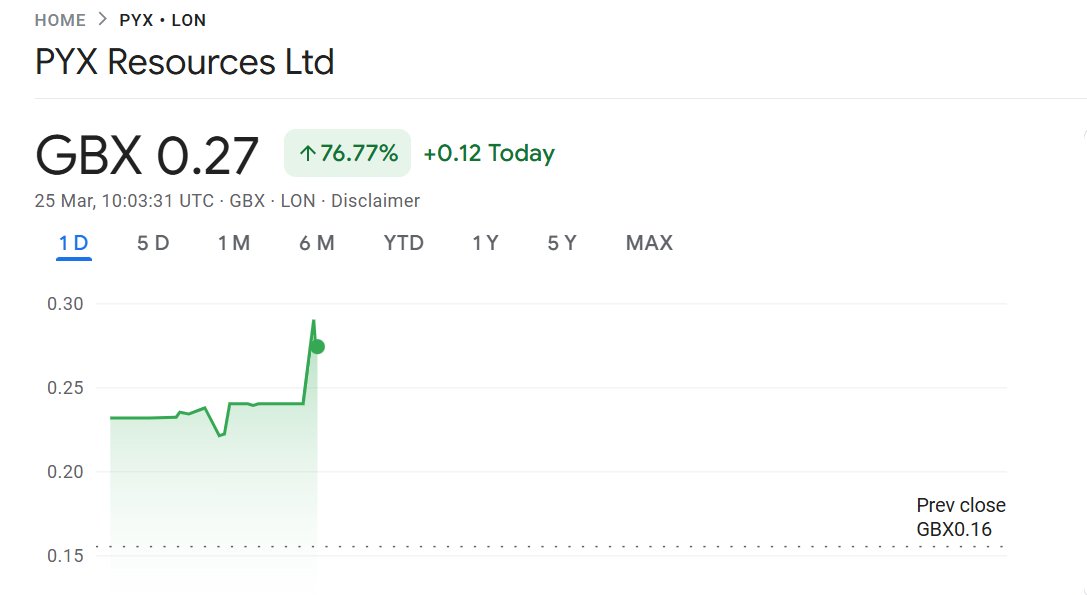Screen dimensions: 1087x595
Task: Switch to the 5D chart range
Action: [153, 243]
